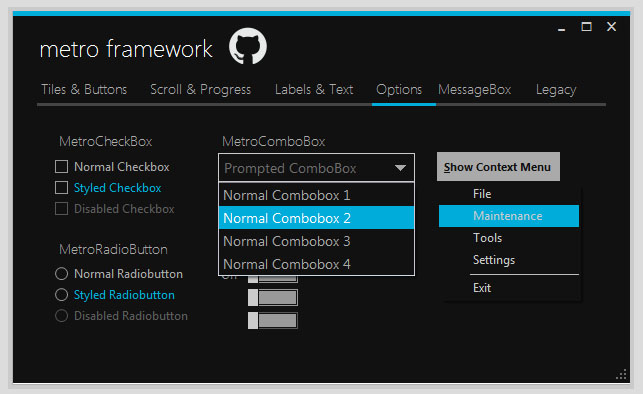Viewport: 643px width, 394px height.
Task: Flip the bottom toggle switch
Action: (273, 321)
